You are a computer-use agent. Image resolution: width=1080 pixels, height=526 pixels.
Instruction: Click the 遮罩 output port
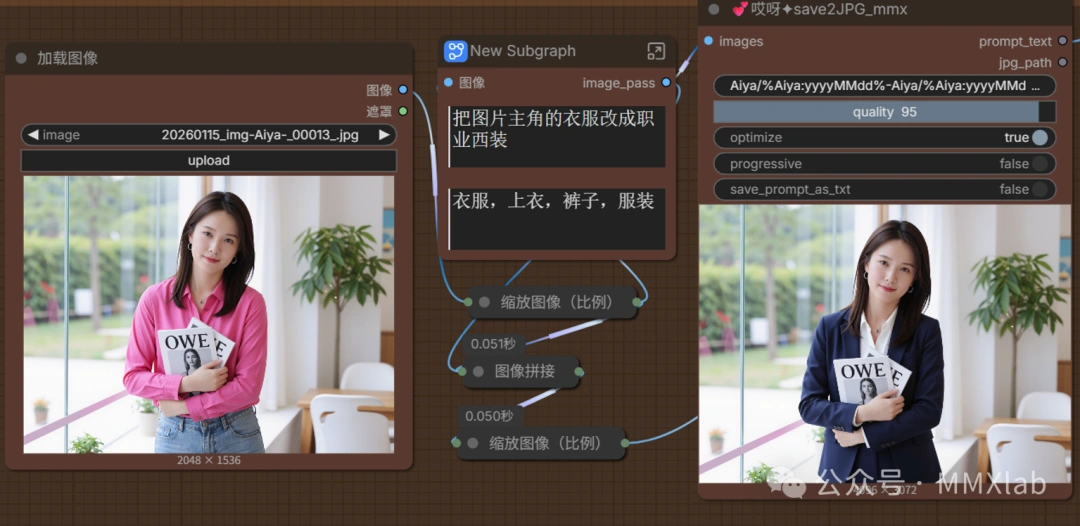click(x=403, y=111)
